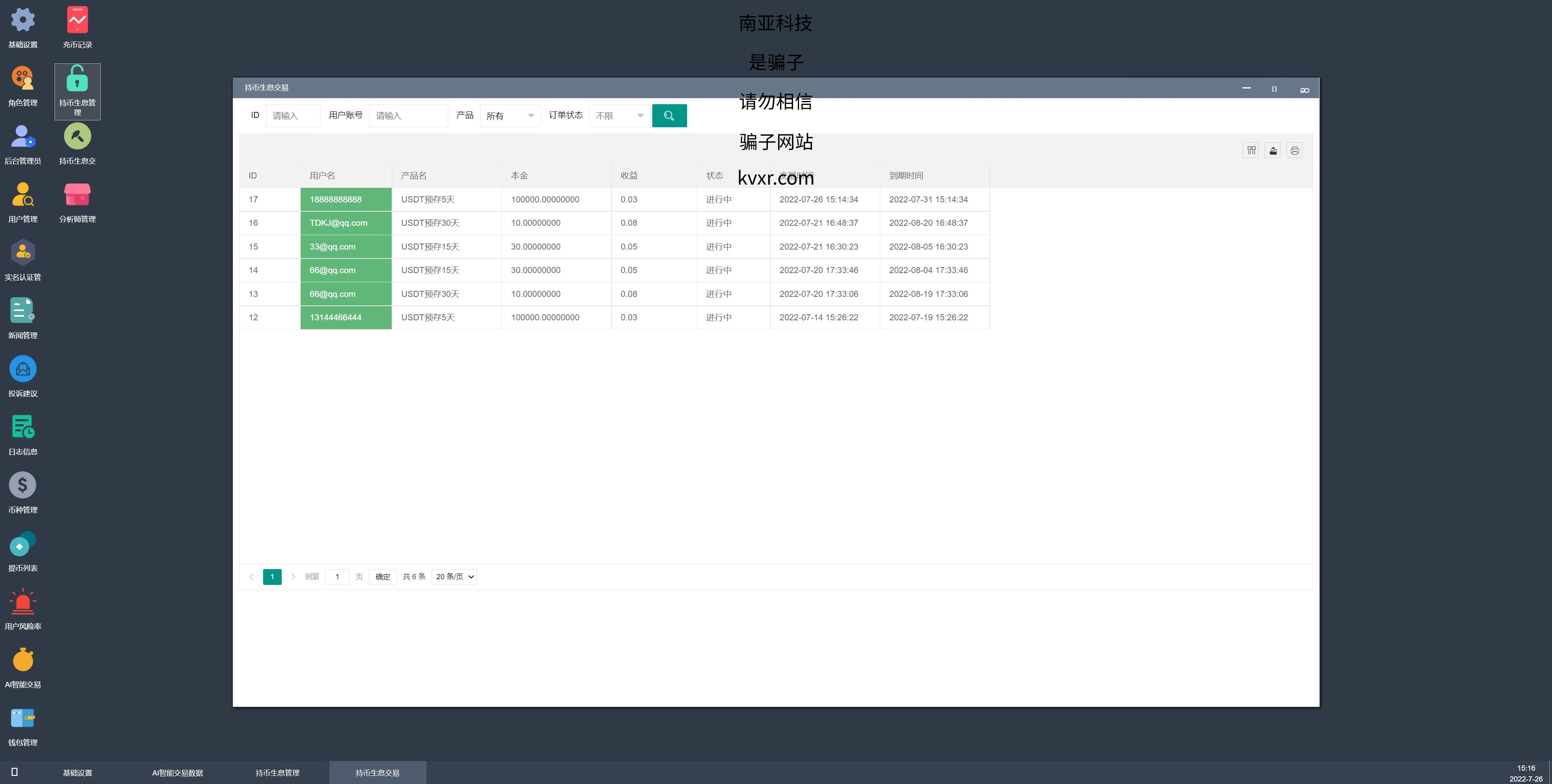
Task: Click the 确定 pagination button
Action: [x=383, y=577]
